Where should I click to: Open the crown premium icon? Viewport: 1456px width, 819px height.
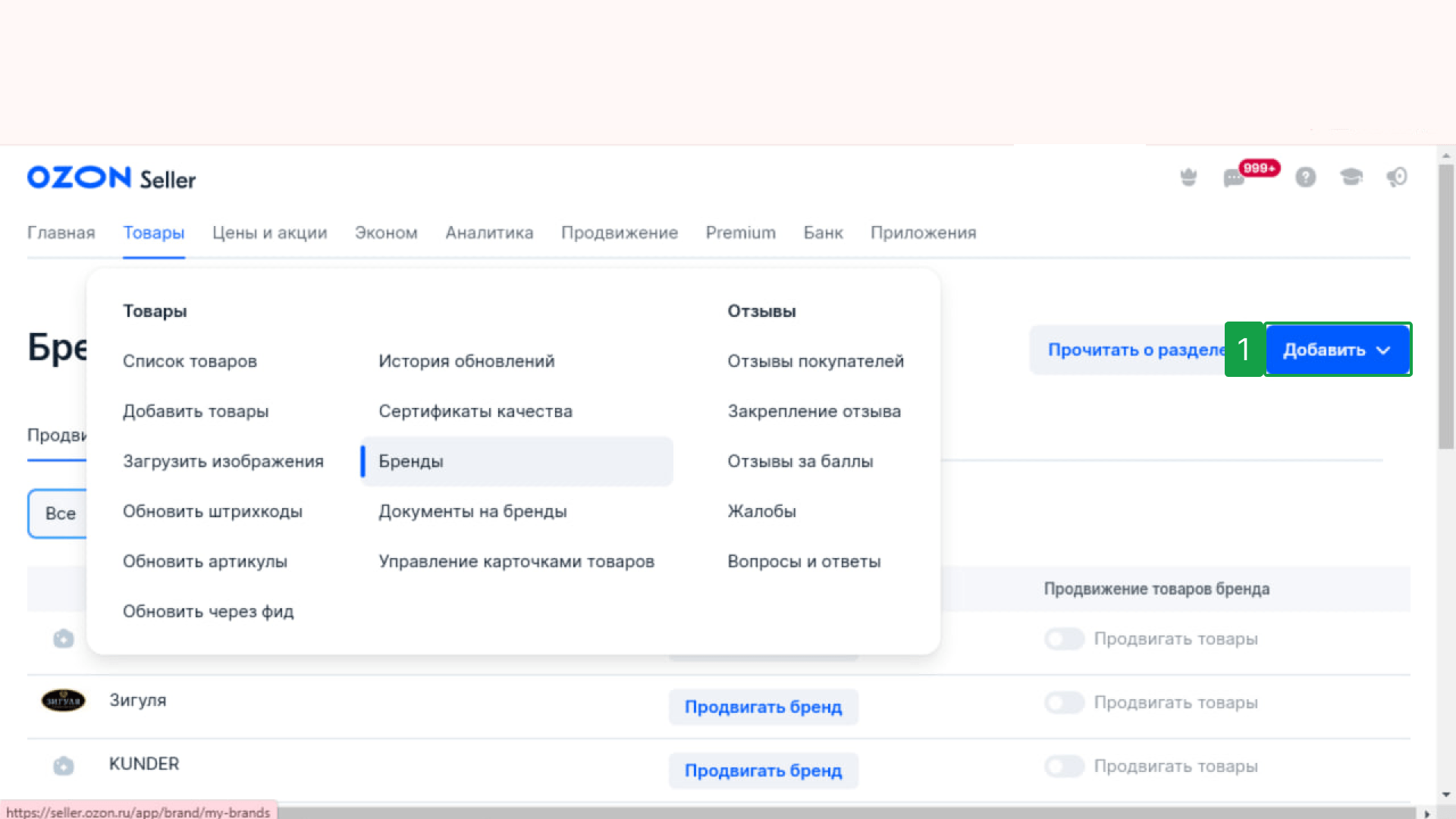(1188, 177)
